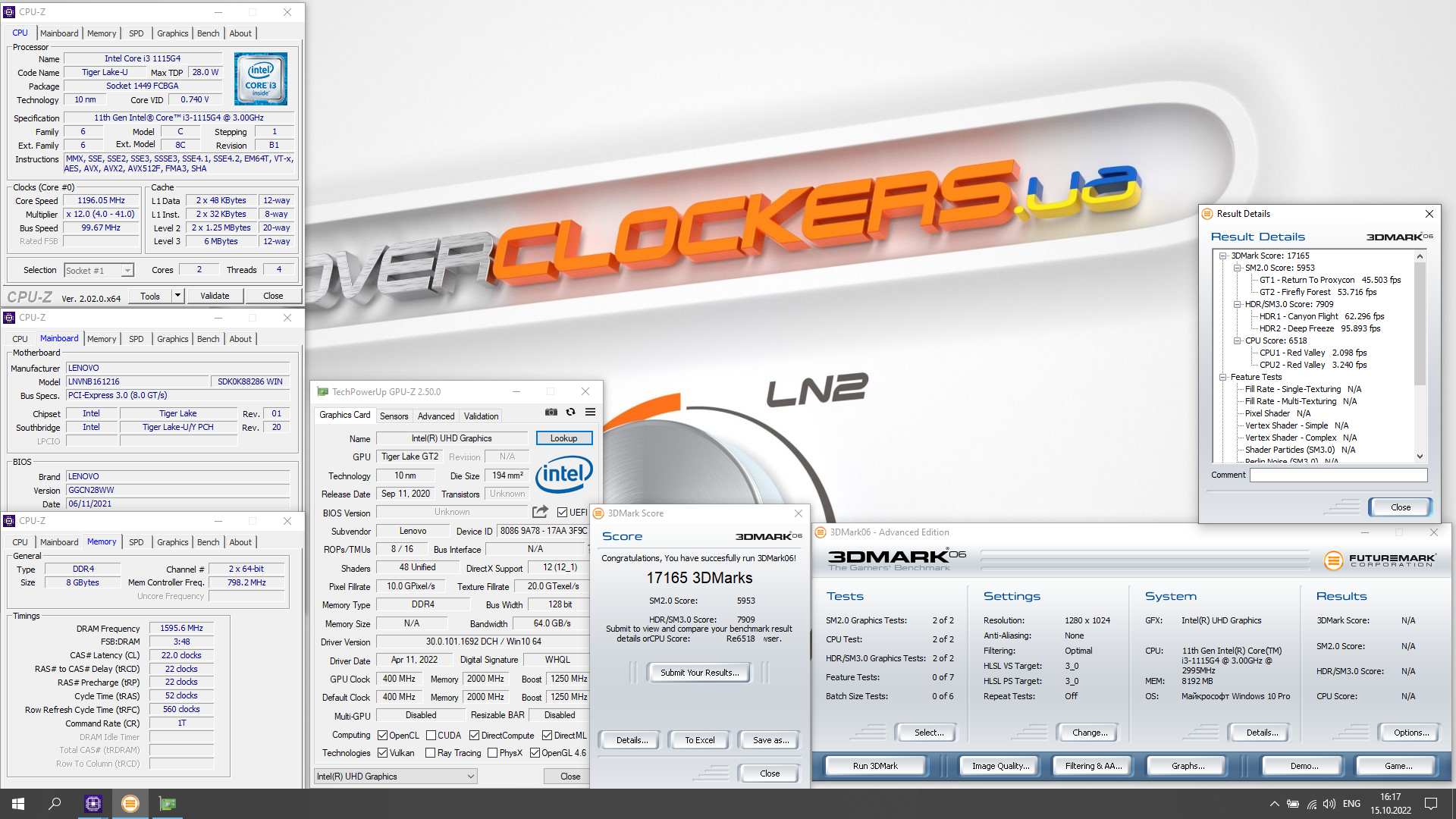The image size is (1456, 819).
Task: Select the SPD tab in the Mainboard CPU-Z window
Action: tap(136, 339)
